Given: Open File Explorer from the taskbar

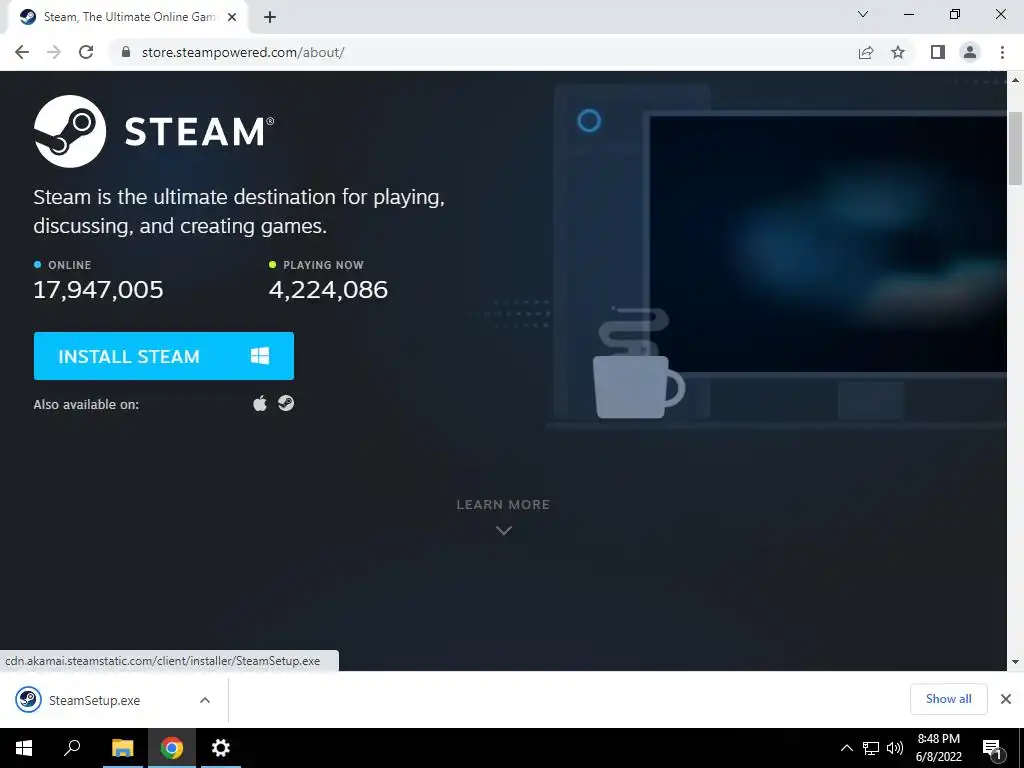Looking at the screenshot, I should pyautogui.click(x=122, y=748).
